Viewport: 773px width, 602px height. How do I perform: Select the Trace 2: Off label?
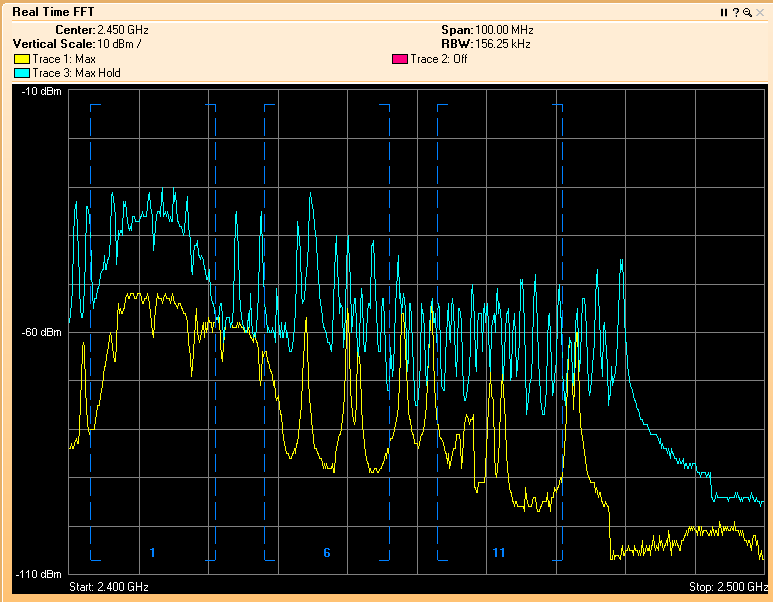pos(438,60)
